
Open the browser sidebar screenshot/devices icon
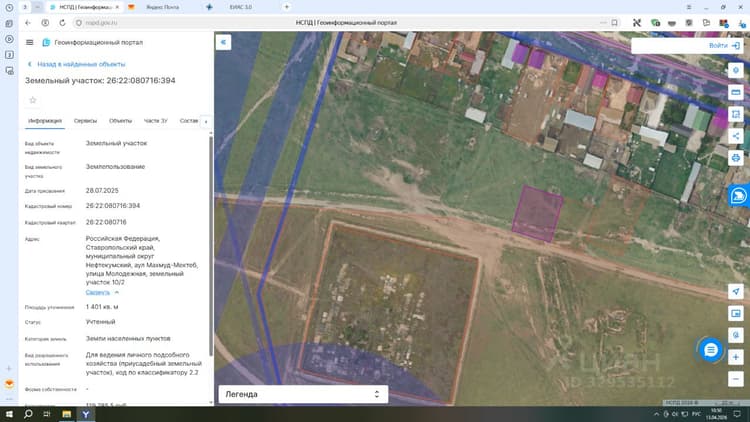9,71
